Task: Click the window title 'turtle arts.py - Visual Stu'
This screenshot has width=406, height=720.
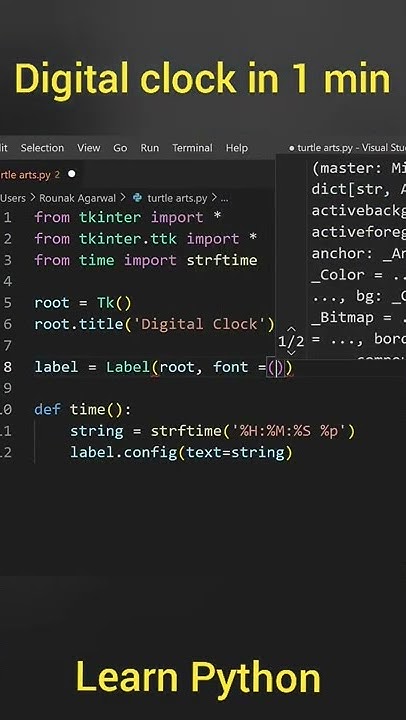Action: click(x=351, y=148)
